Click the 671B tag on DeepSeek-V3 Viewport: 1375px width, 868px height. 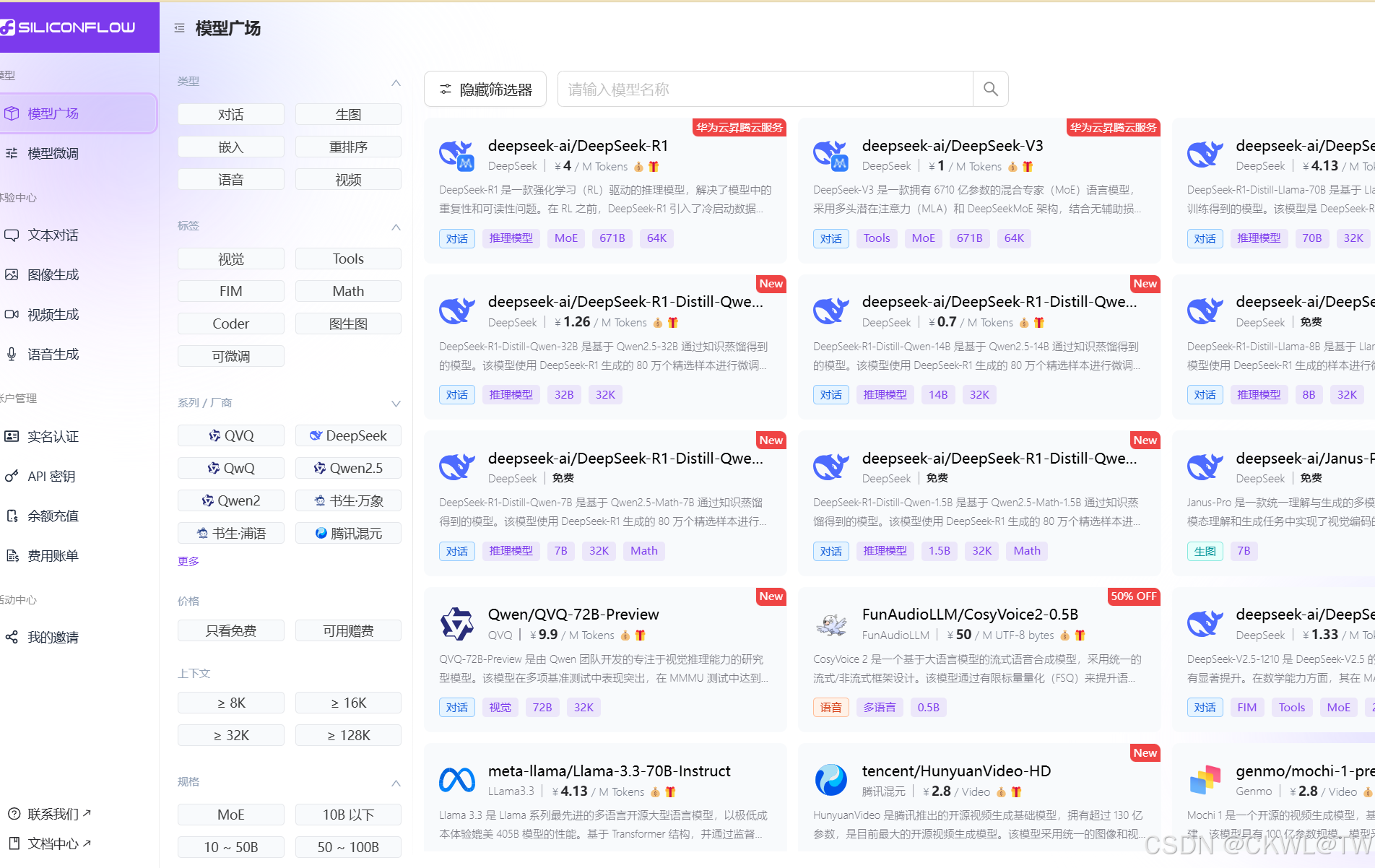pos(969,238)
